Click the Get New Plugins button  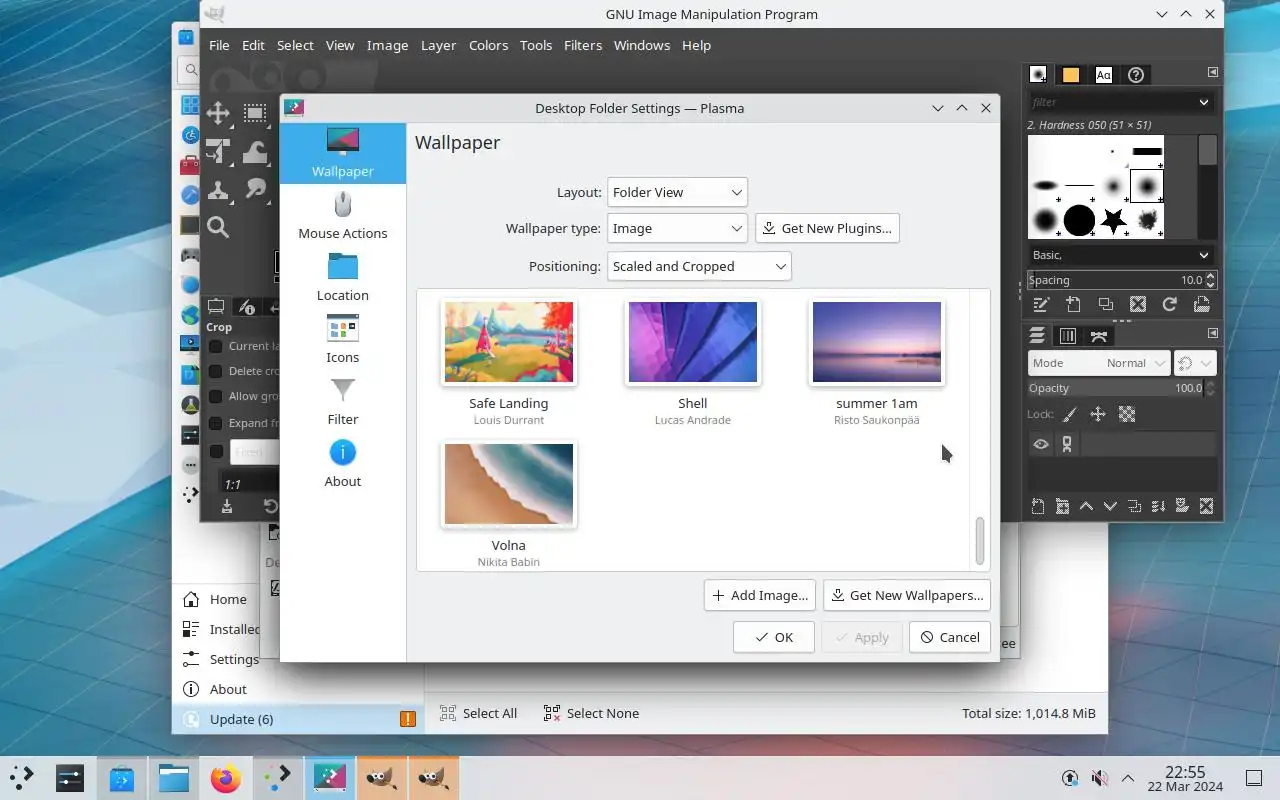coord(827,228)
